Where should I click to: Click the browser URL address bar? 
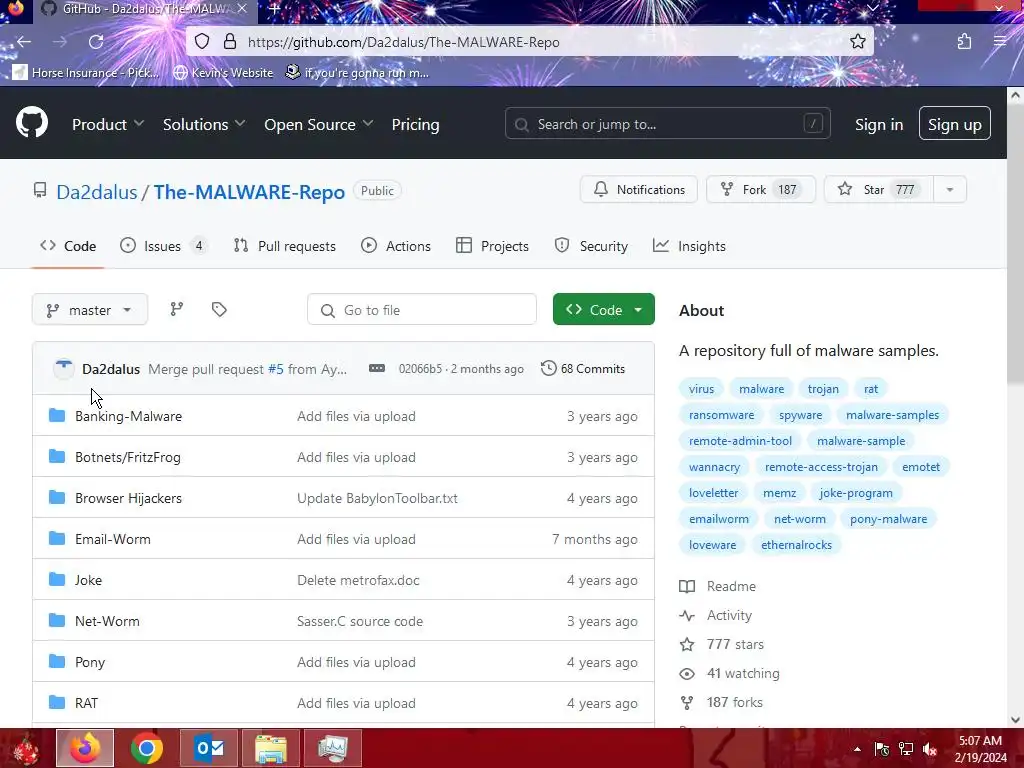pyautogui.click(x=530, y=42)
